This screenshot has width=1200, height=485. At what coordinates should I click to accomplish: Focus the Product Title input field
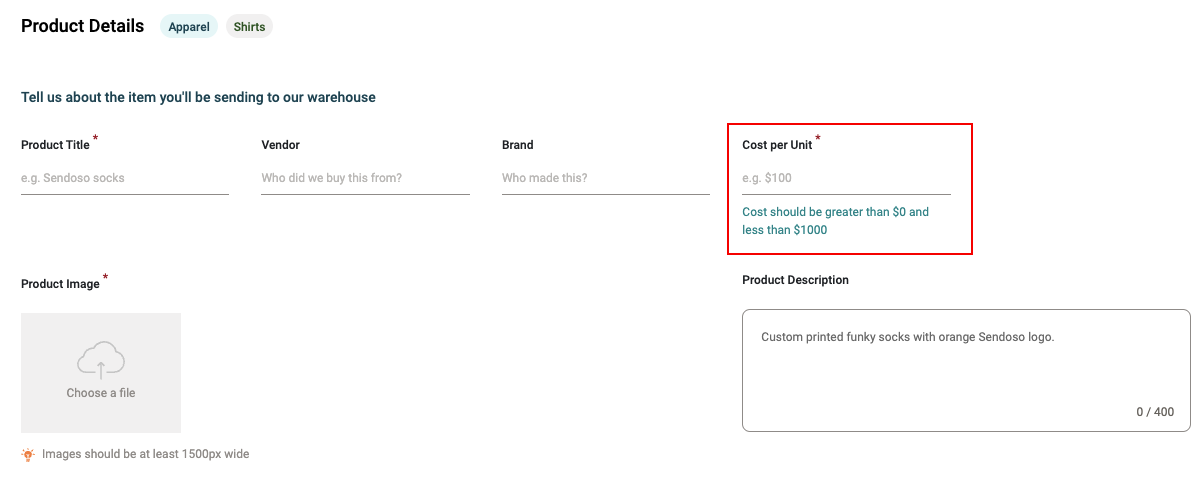point(125,178)
